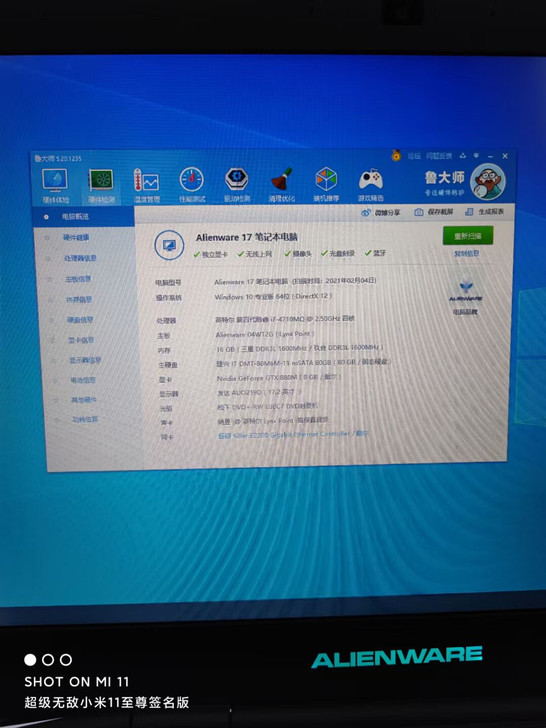Select 硬件健康 in the sidebar

pos(76,238)
